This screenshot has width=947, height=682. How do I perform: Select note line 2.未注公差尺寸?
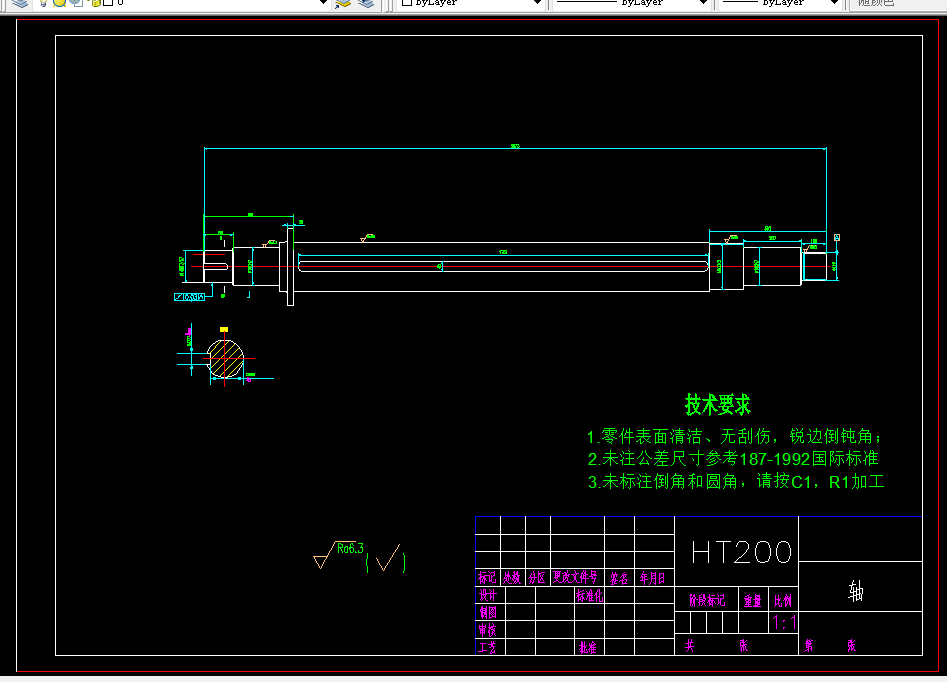[x=733, y=458]
